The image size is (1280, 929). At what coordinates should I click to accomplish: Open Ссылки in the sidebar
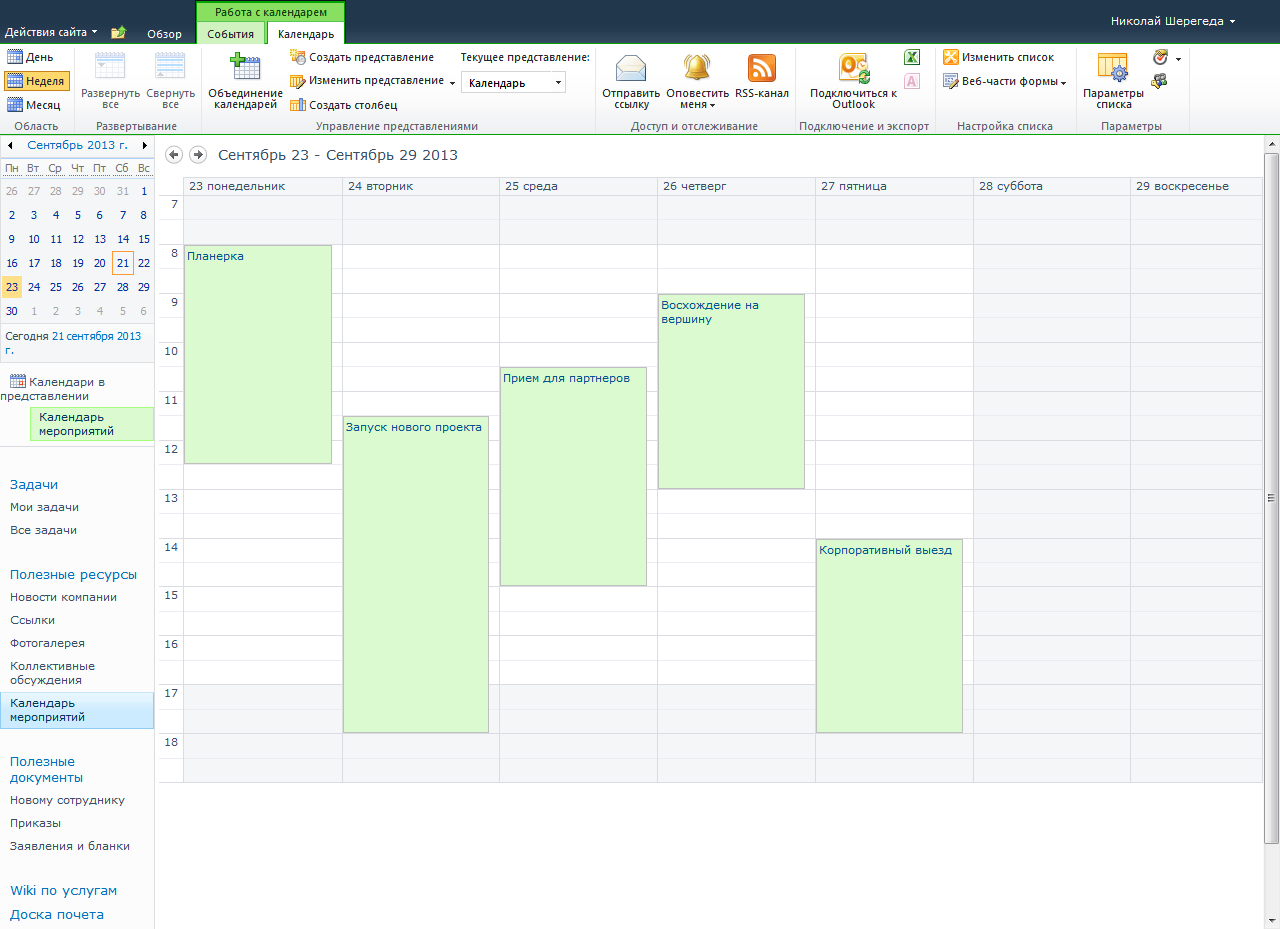pos(32,620)
